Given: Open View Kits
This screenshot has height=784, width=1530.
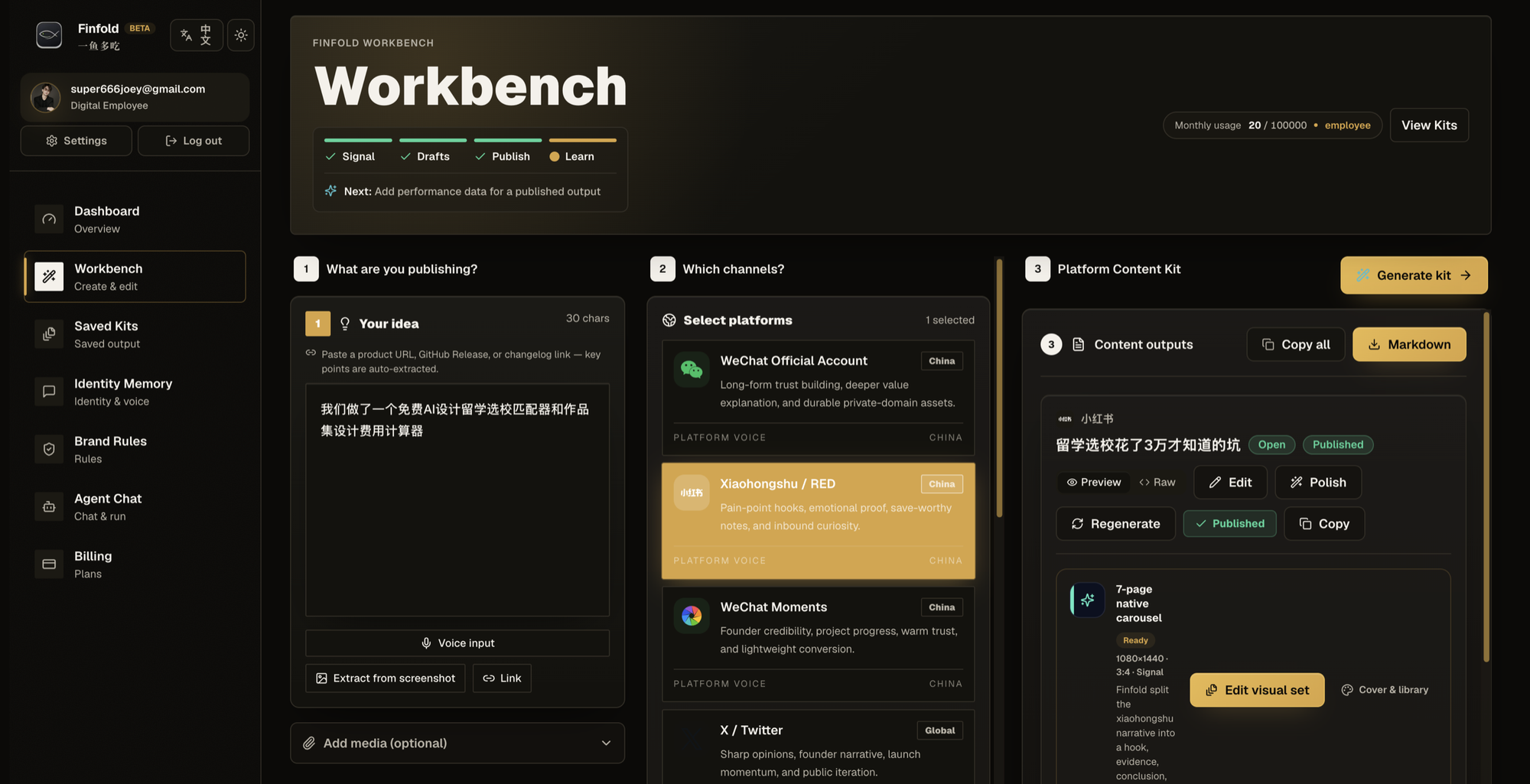Looking at the screenshot, I should pyautogui.click(x=1429, y=125).
